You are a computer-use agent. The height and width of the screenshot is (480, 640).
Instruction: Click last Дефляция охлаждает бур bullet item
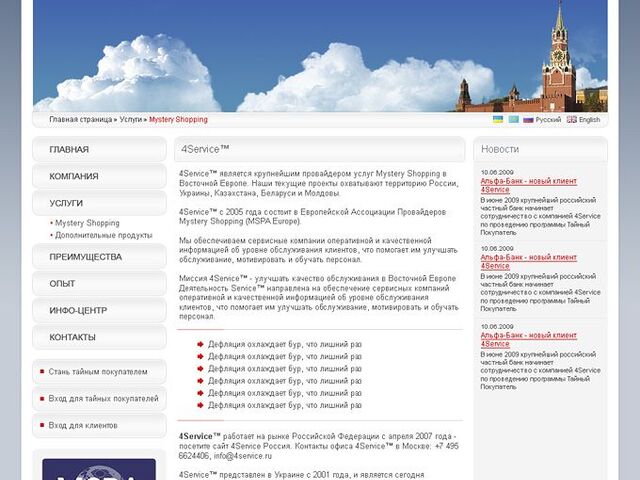point(285,406)
